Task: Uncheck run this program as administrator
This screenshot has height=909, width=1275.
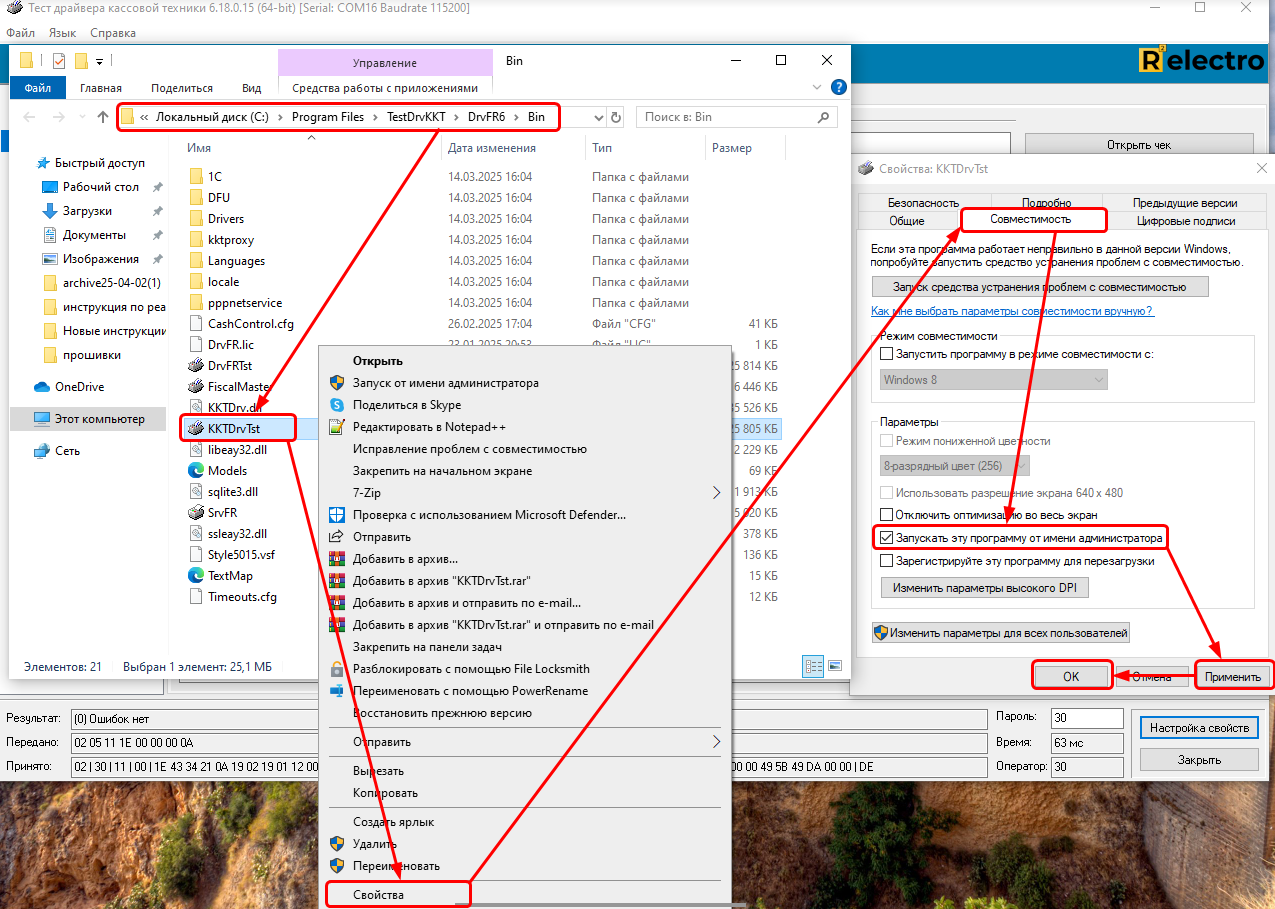Action: (x=886, y=538)
